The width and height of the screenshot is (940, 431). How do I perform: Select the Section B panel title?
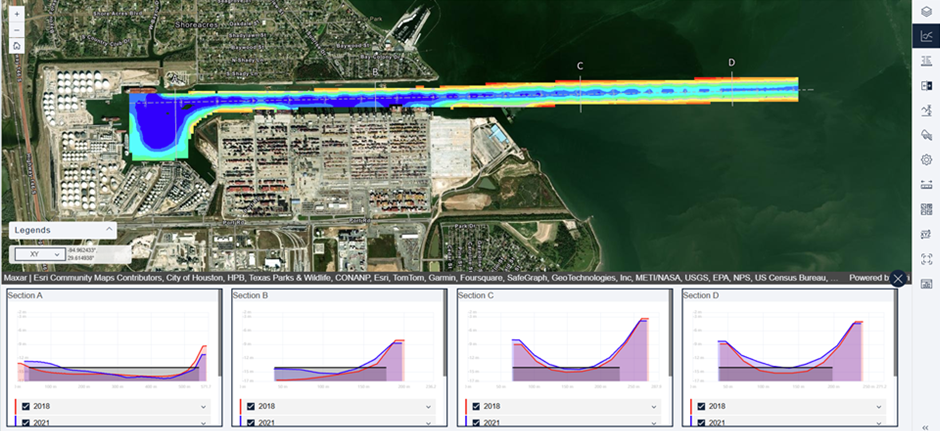(x=250, y=296)
